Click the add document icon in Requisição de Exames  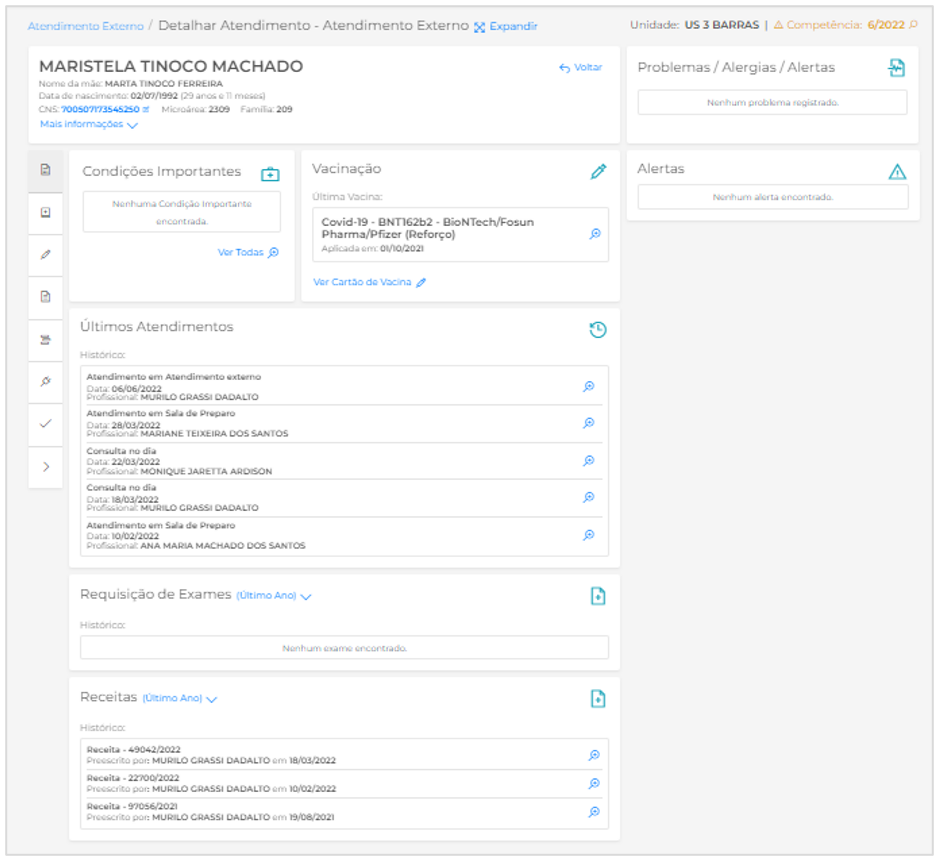tap(598, 596)
